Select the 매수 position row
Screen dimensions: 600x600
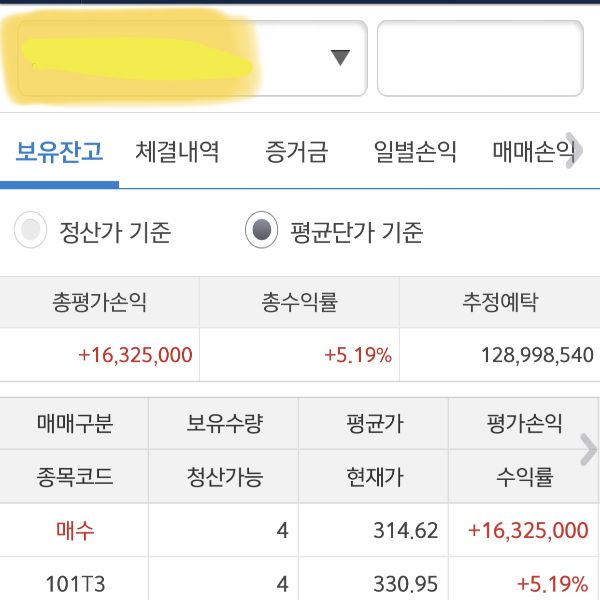[74, 530]
